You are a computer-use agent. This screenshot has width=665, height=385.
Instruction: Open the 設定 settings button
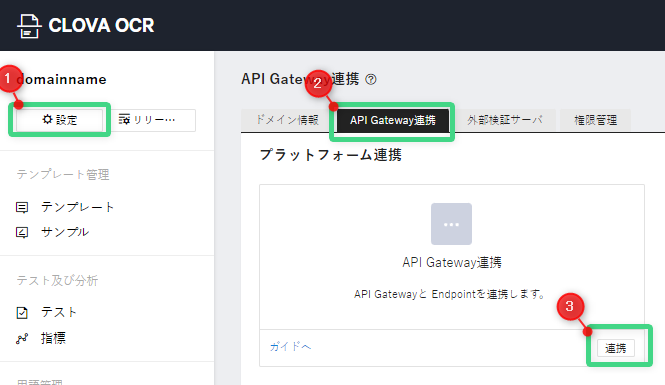60,120
